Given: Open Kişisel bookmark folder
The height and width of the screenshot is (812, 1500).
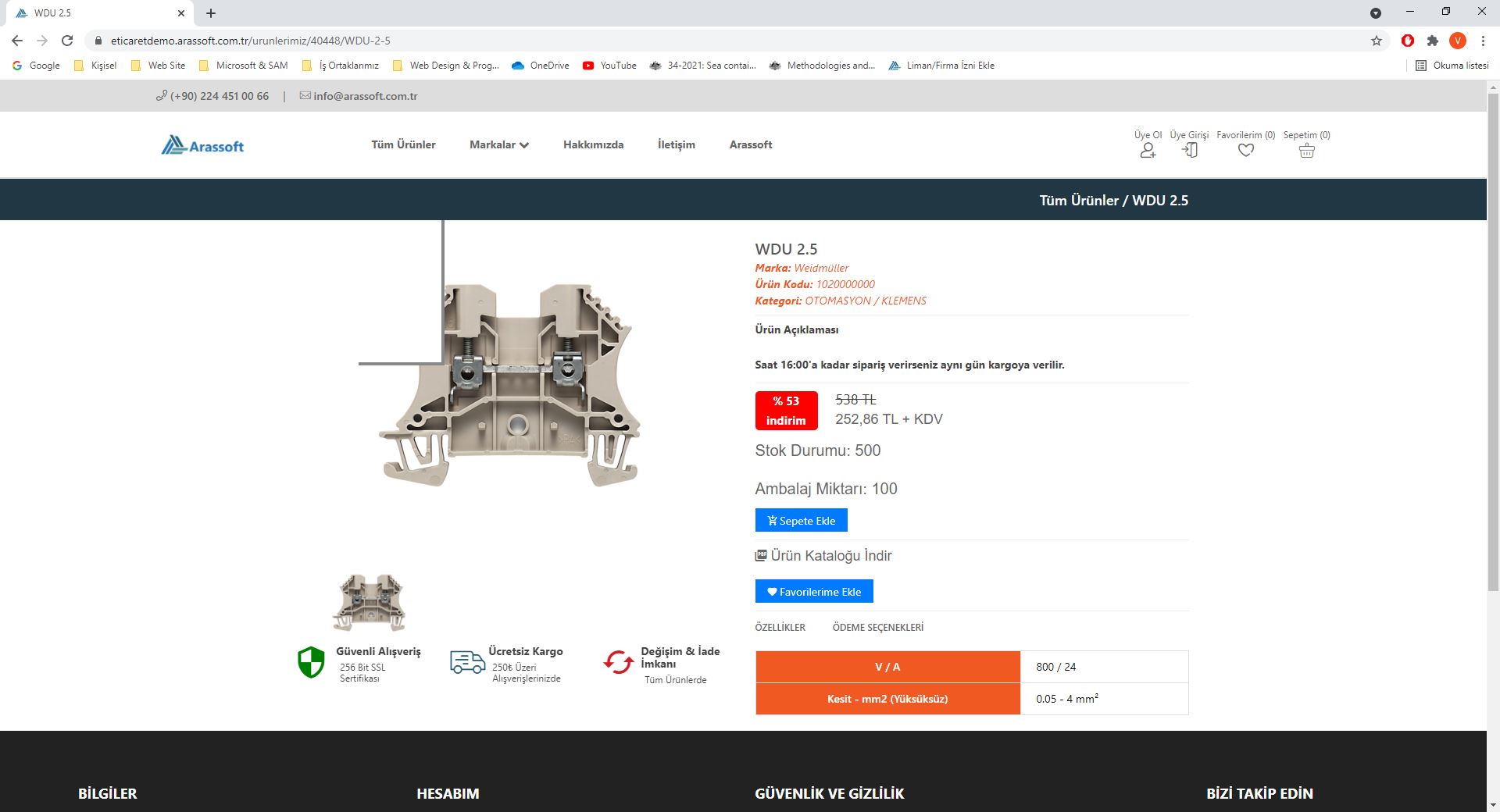Looking at the screenshot, I should (x=95, y=66).
